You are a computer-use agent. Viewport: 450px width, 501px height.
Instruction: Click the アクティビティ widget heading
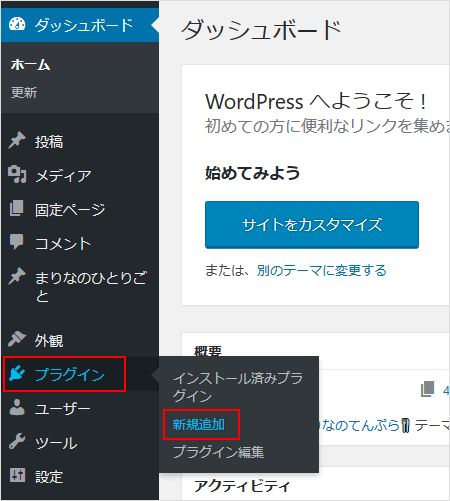[242, 486]
